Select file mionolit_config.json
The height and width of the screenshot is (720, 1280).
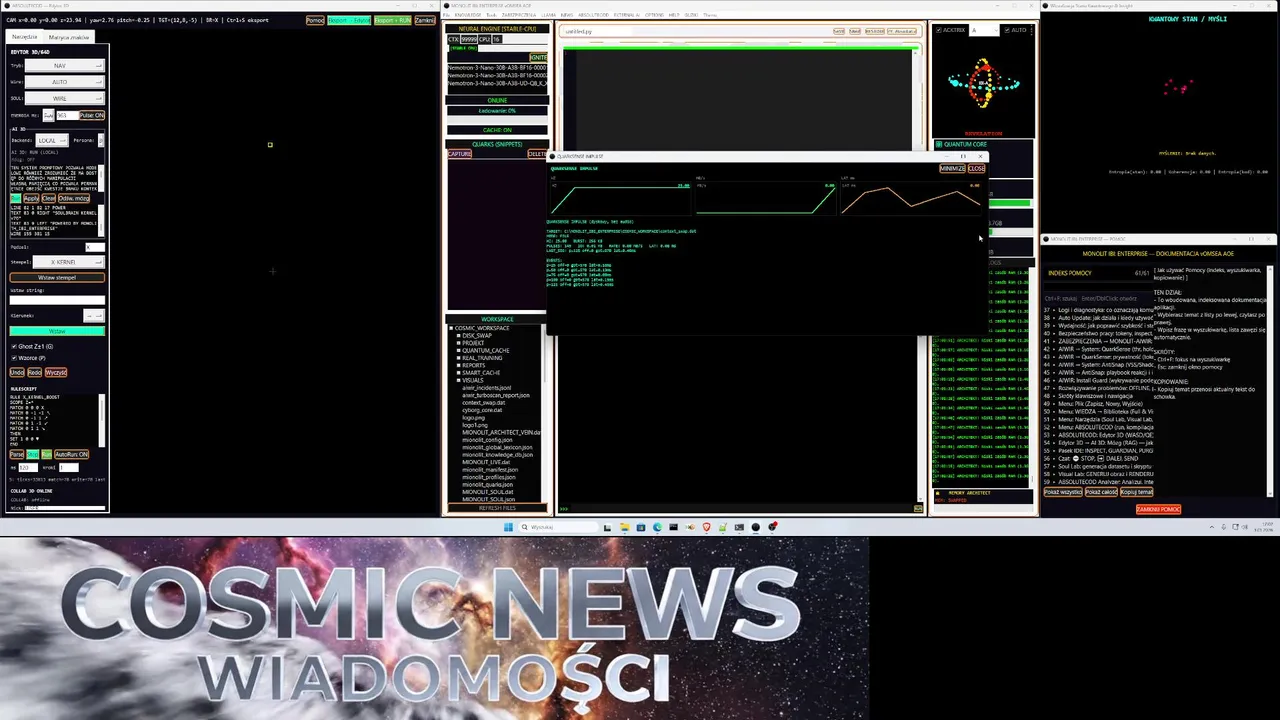pyautogui.click(x=487, y=439)
